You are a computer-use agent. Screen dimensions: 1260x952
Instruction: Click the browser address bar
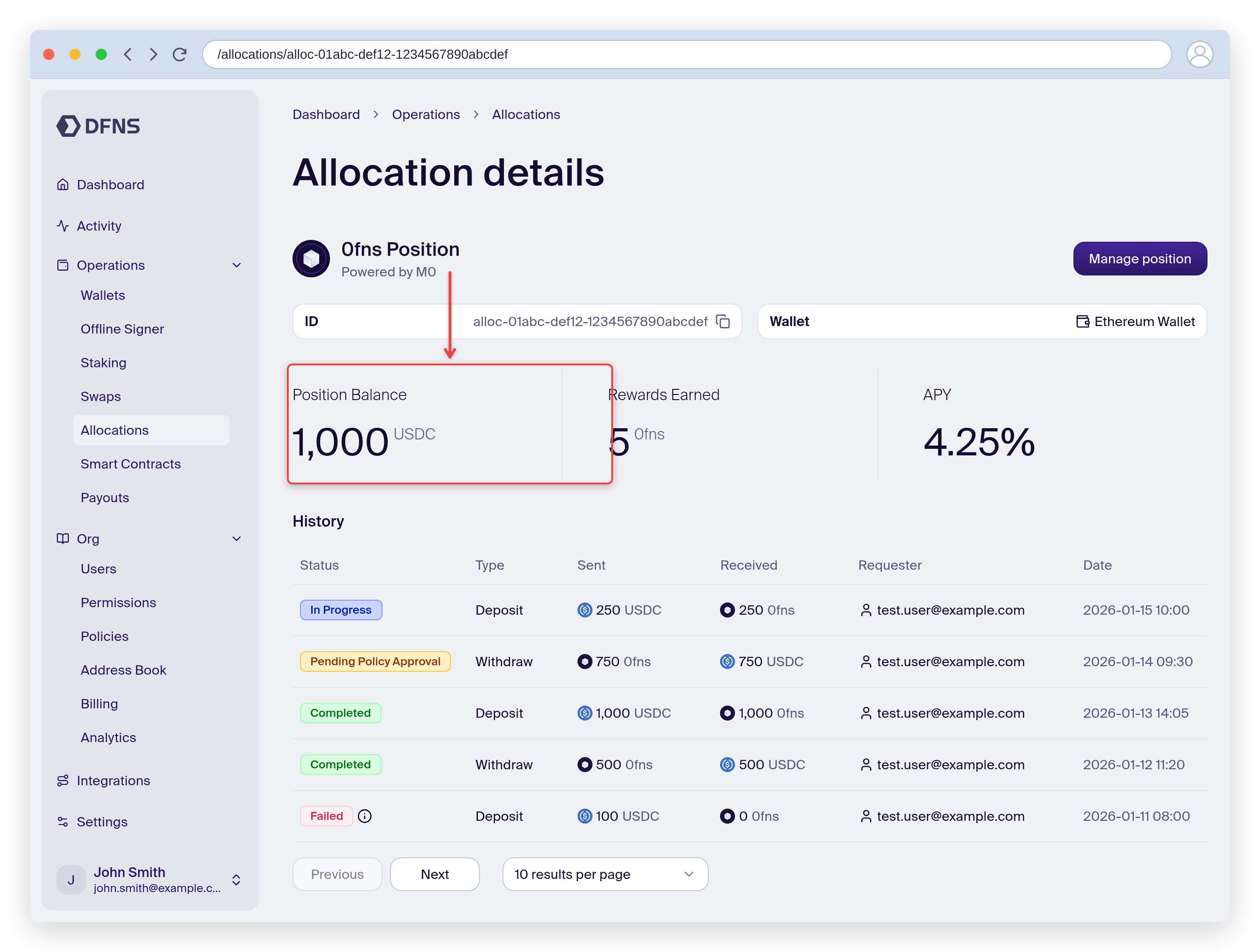(x=686, y=54)
